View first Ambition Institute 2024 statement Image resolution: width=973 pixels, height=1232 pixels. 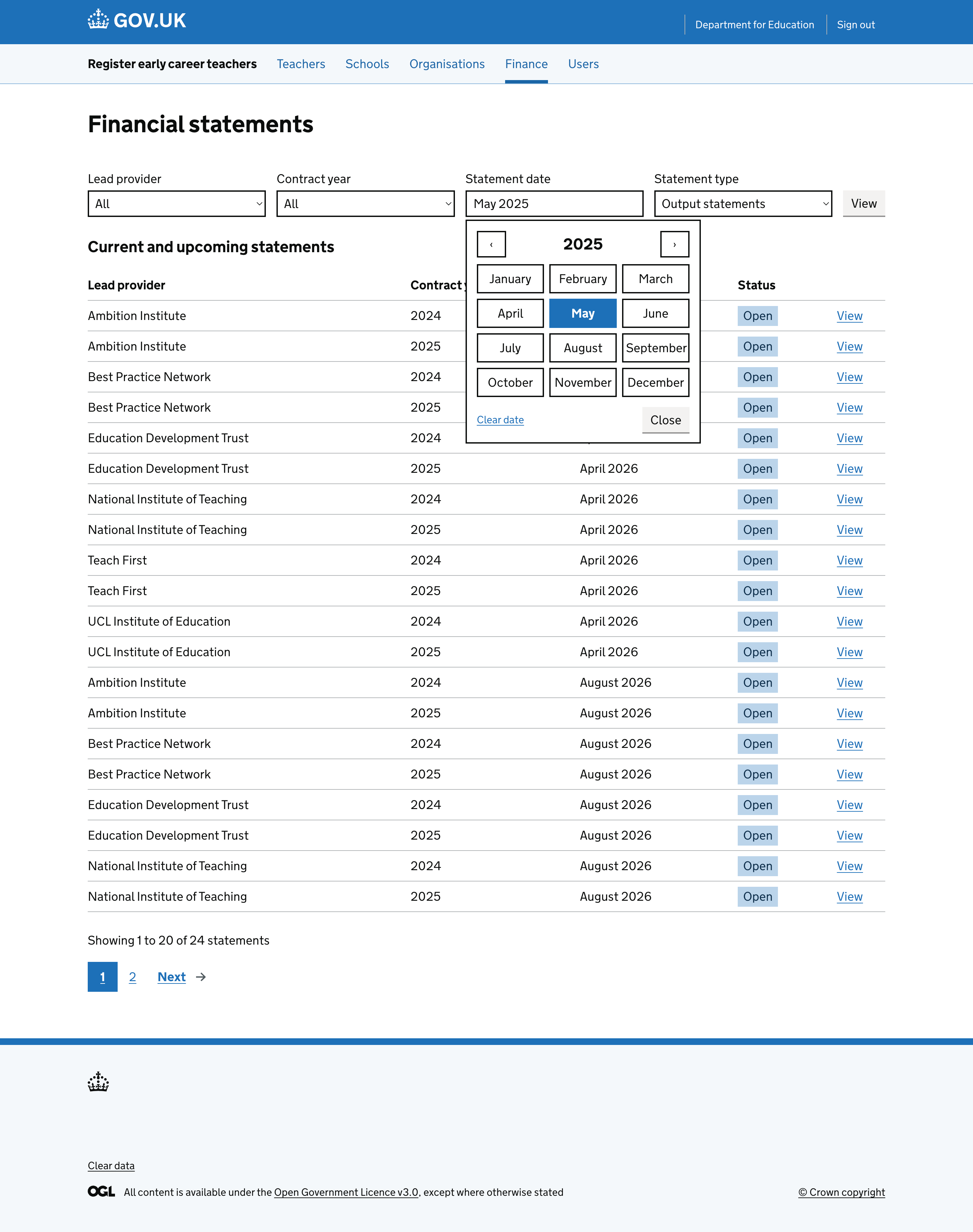tap(849, 316)
